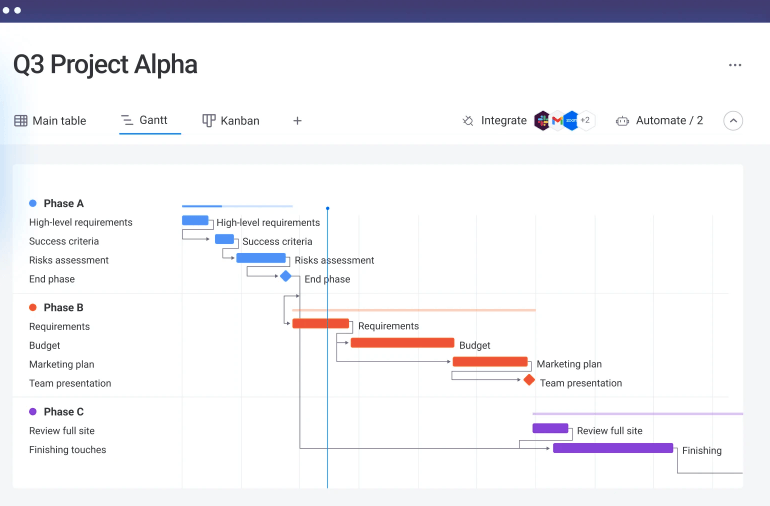Click the blue Success criteria Gantt bar

coord(224,239)
